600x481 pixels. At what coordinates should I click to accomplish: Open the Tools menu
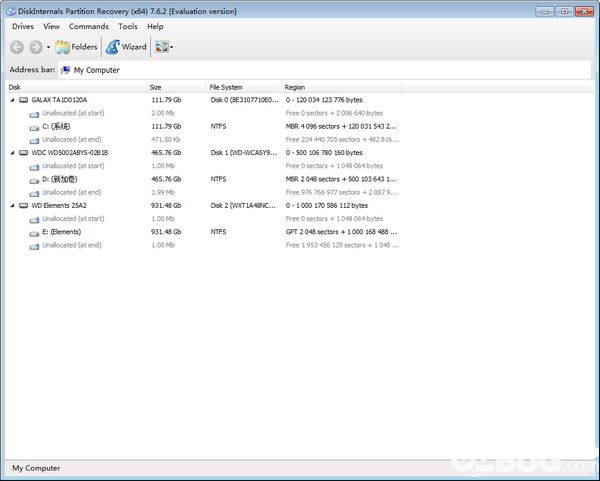[128, 26]
